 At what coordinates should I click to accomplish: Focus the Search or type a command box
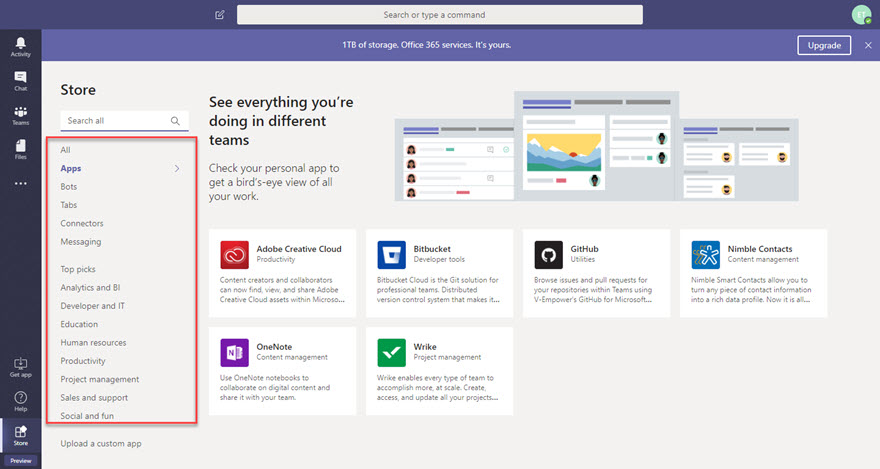440,15
